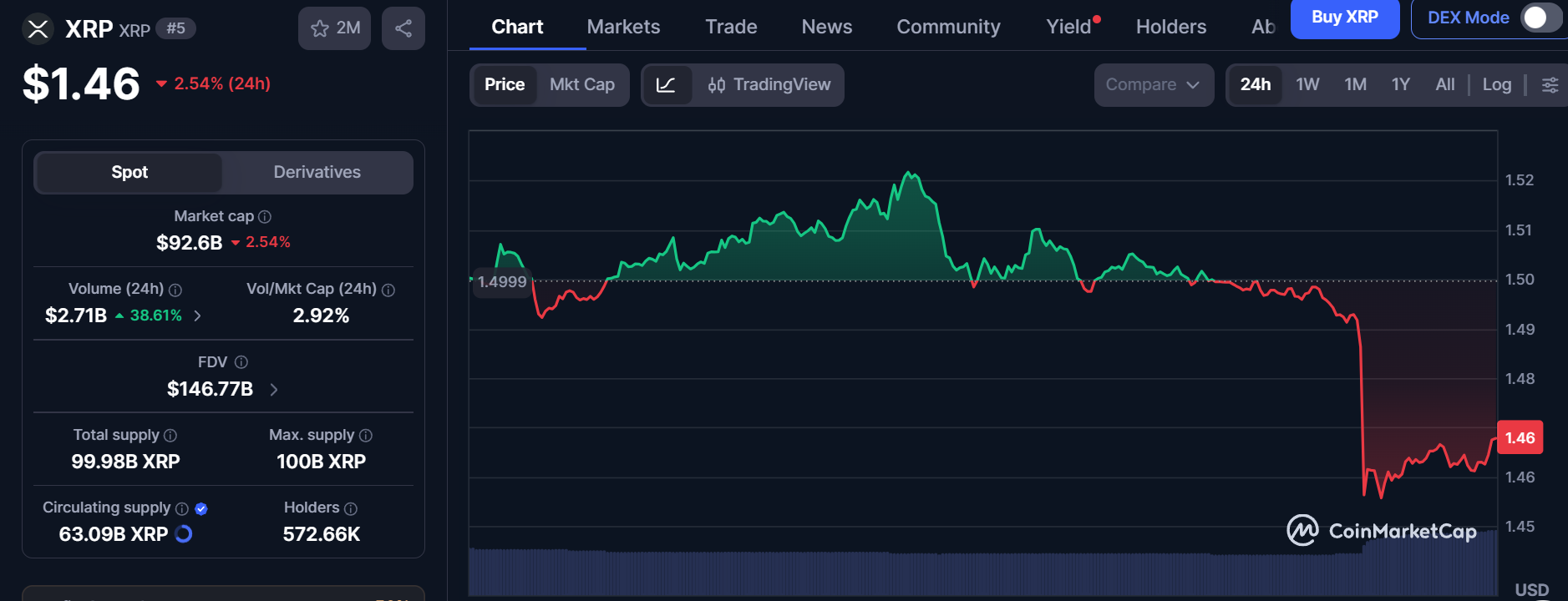Show Vol/Mkt Cap (24h) info icon
Viewport: 1568px width, 601px height.
[388, 290]
